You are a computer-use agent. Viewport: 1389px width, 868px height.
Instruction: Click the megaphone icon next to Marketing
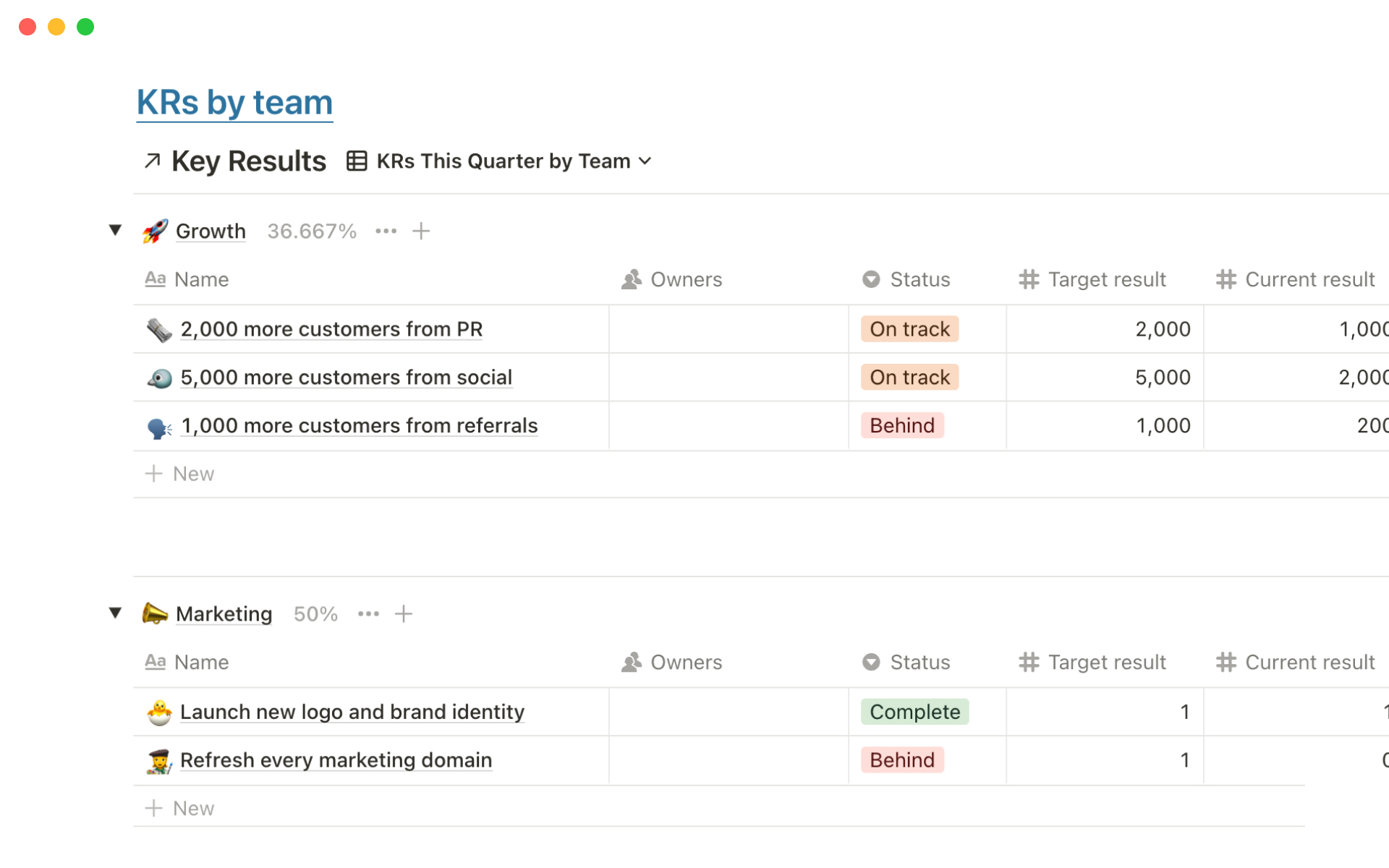tap(155, 613)
